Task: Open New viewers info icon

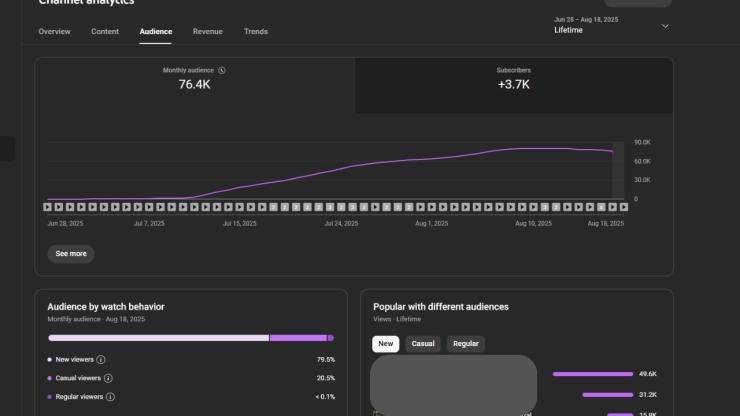Action: [x=101, y=360]
